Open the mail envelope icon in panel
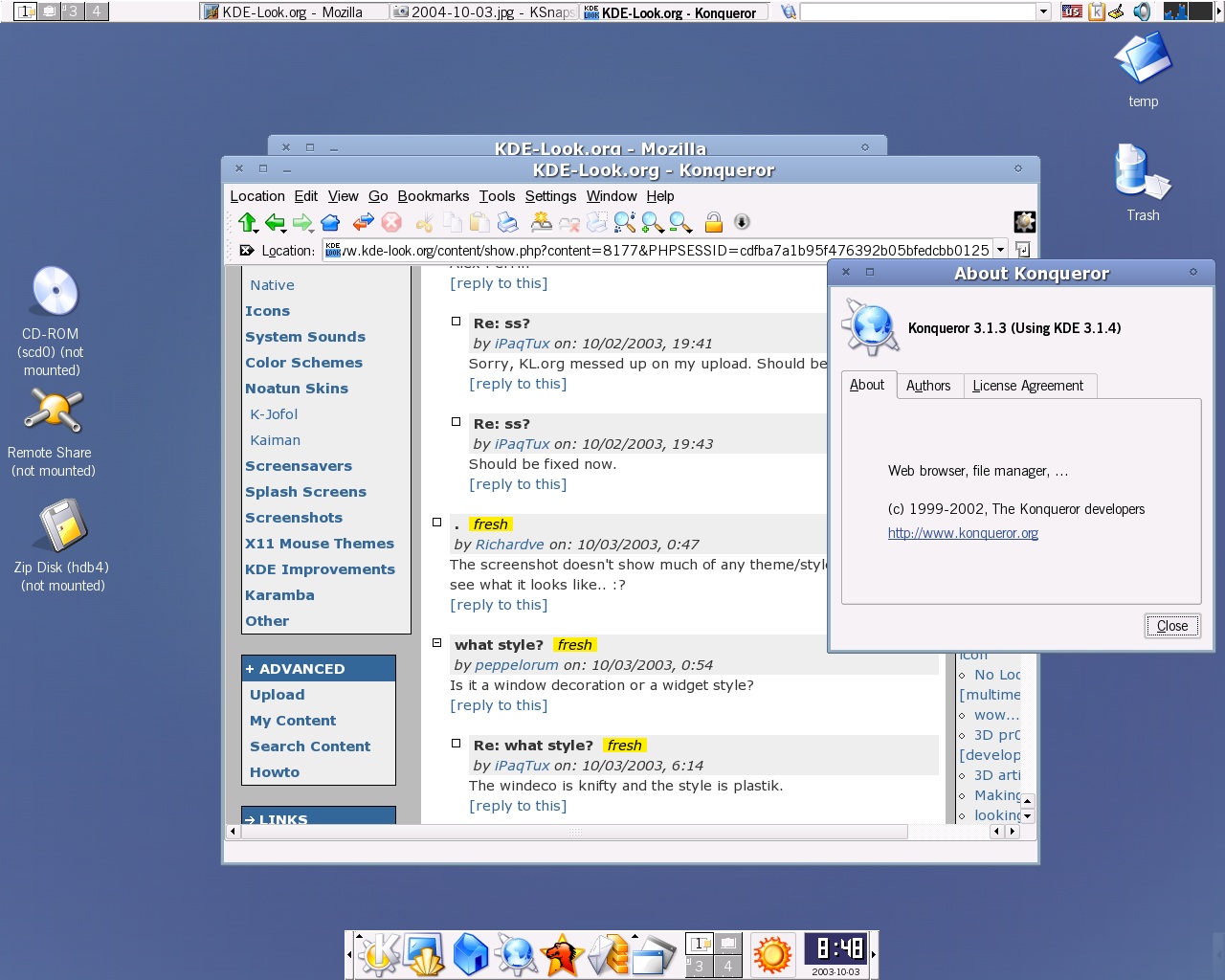This screenshot has height=980, width=1225. pyautogui.click(x=608, y=954)
